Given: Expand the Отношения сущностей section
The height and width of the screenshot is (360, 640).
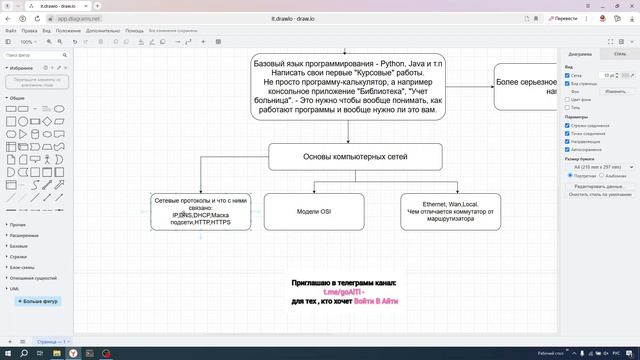Looking at the screenshot, I should (33, 278).
